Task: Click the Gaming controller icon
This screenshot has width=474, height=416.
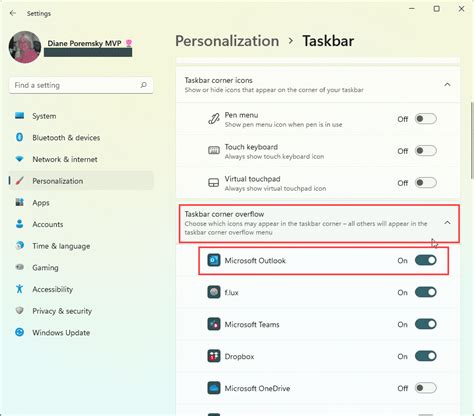Action: [x=20, y=267]
